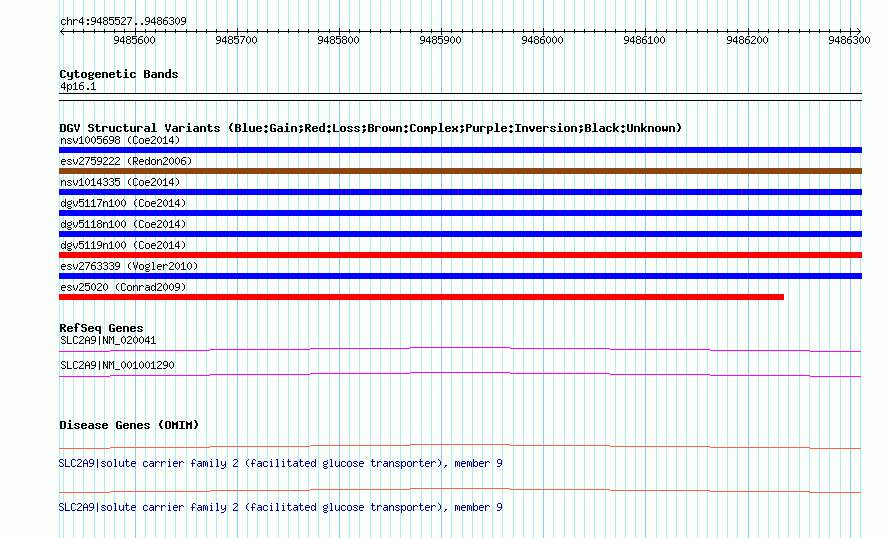Click the DGV Structural Variants track heading

(x=371, y=128)
